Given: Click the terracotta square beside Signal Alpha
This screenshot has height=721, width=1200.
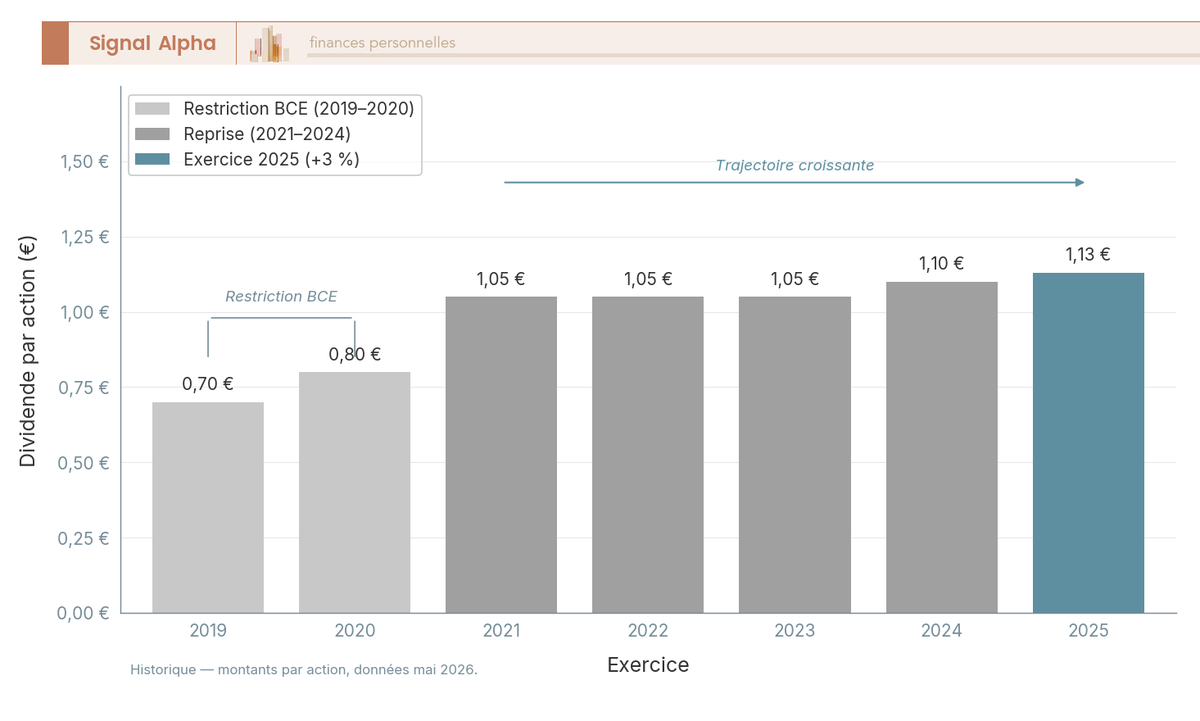Looking at the screenshot, I should coord(55,43).
